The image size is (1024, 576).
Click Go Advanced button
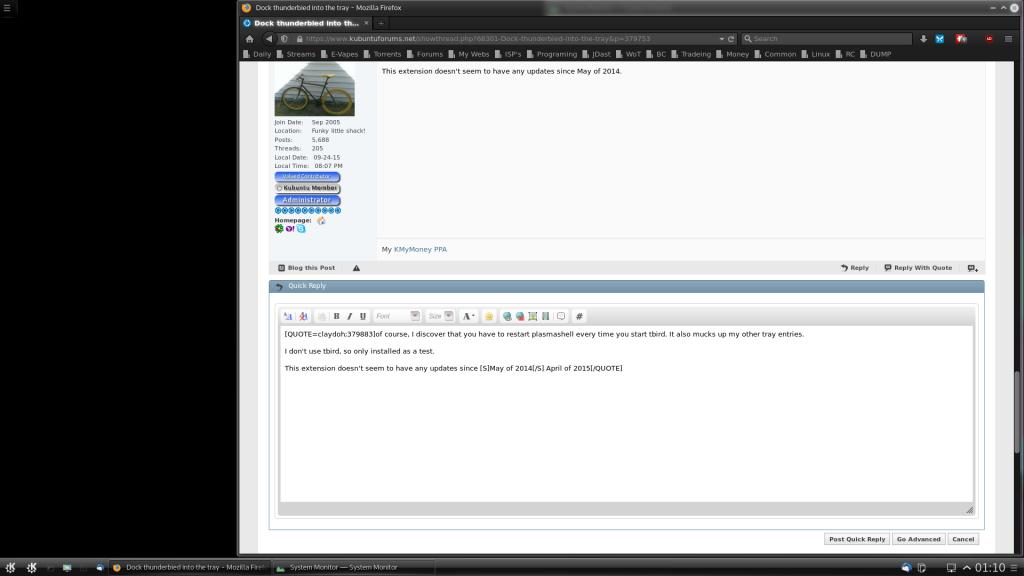[918, 539]
